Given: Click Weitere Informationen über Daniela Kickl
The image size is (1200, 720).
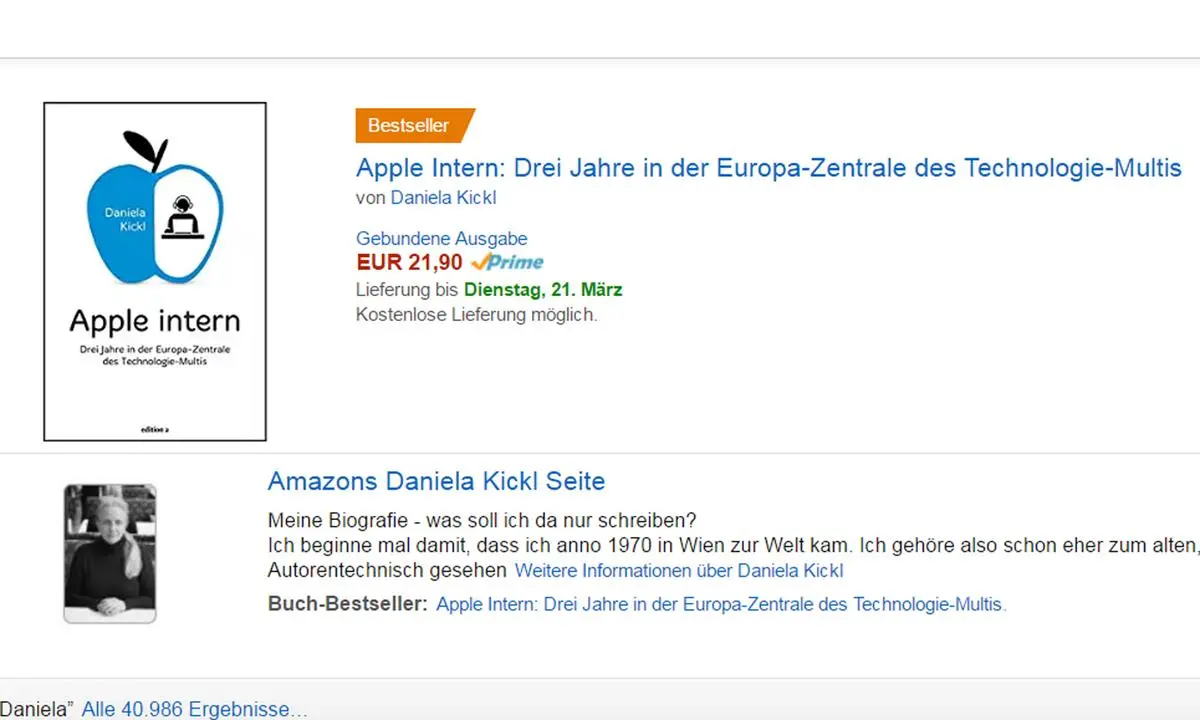Looking at the screenshot, I should click(x=679, y=571).
